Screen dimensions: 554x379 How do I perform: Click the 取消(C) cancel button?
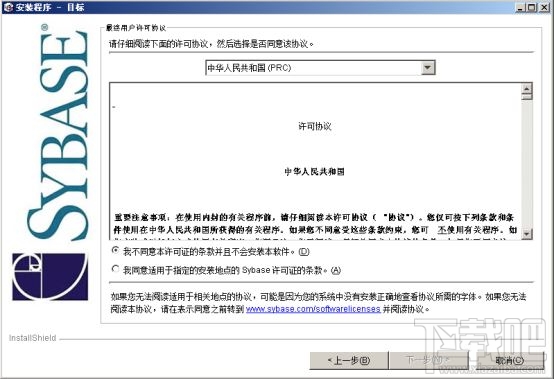click(509, 360)
